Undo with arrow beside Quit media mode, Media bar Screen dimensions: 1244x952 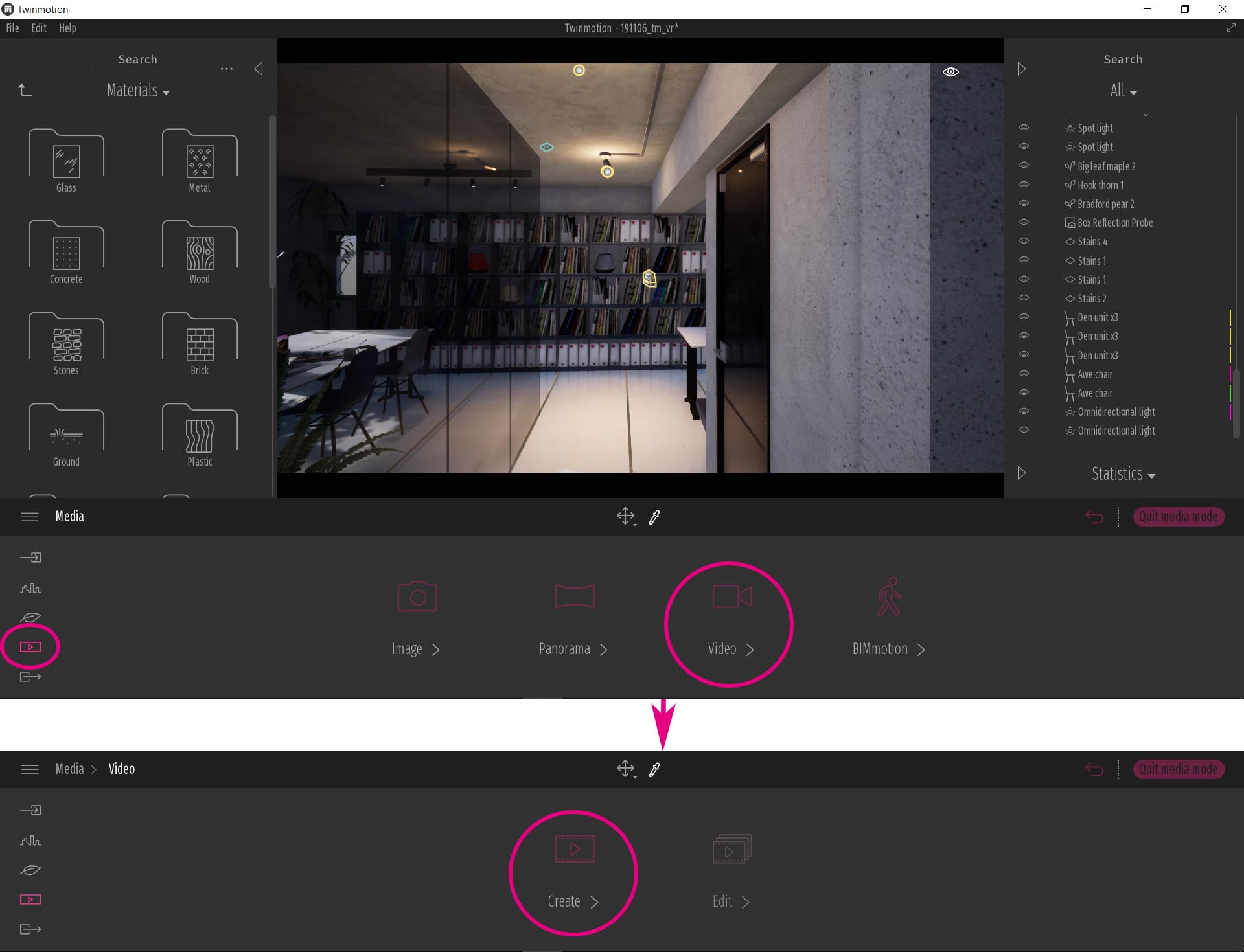tap(1094, 517)
